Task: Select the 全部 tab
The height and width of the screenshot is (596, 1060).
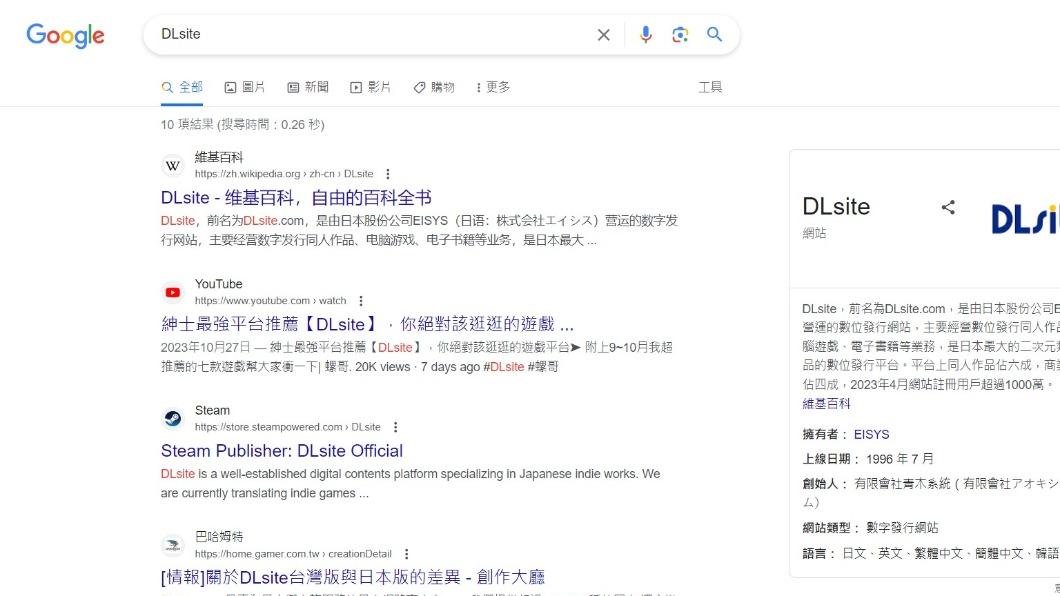Action: point(182,87)
